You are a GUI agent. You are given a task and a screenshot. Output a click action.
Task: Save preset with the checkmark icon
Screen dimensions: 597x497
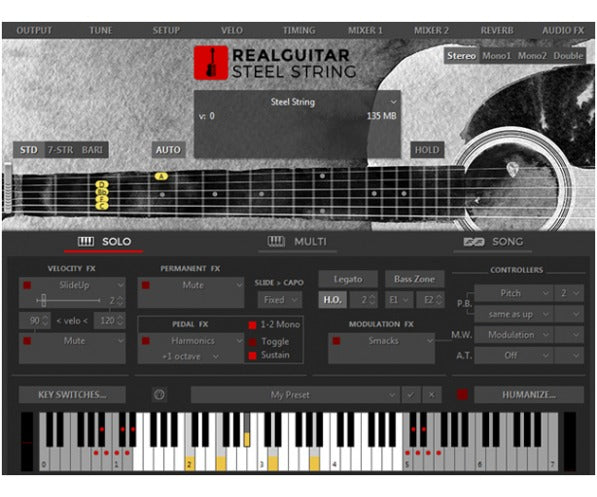(410, 395)
